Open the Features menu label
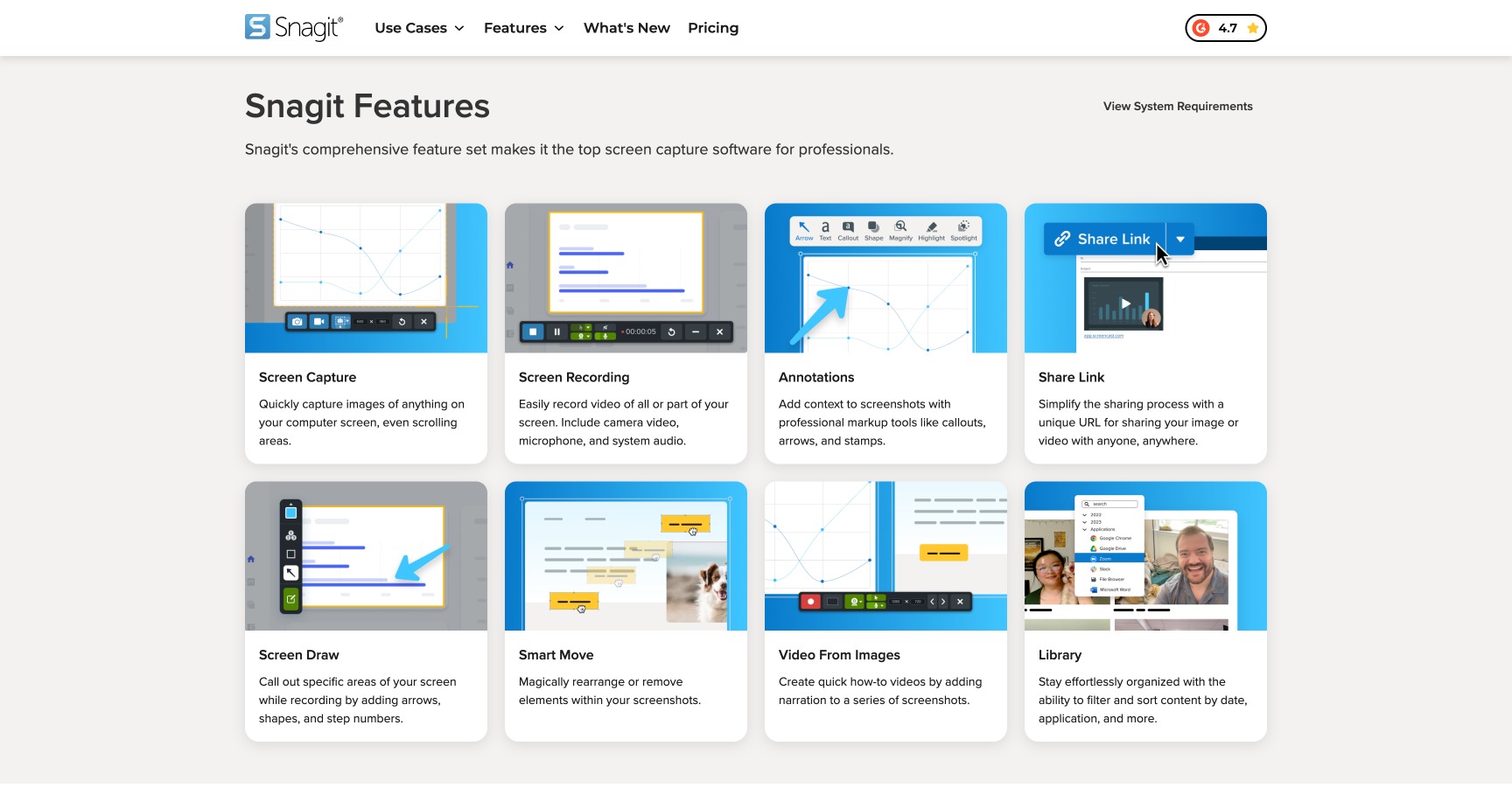Viewport: 1512px width, 802px height. tap(514, 28)
